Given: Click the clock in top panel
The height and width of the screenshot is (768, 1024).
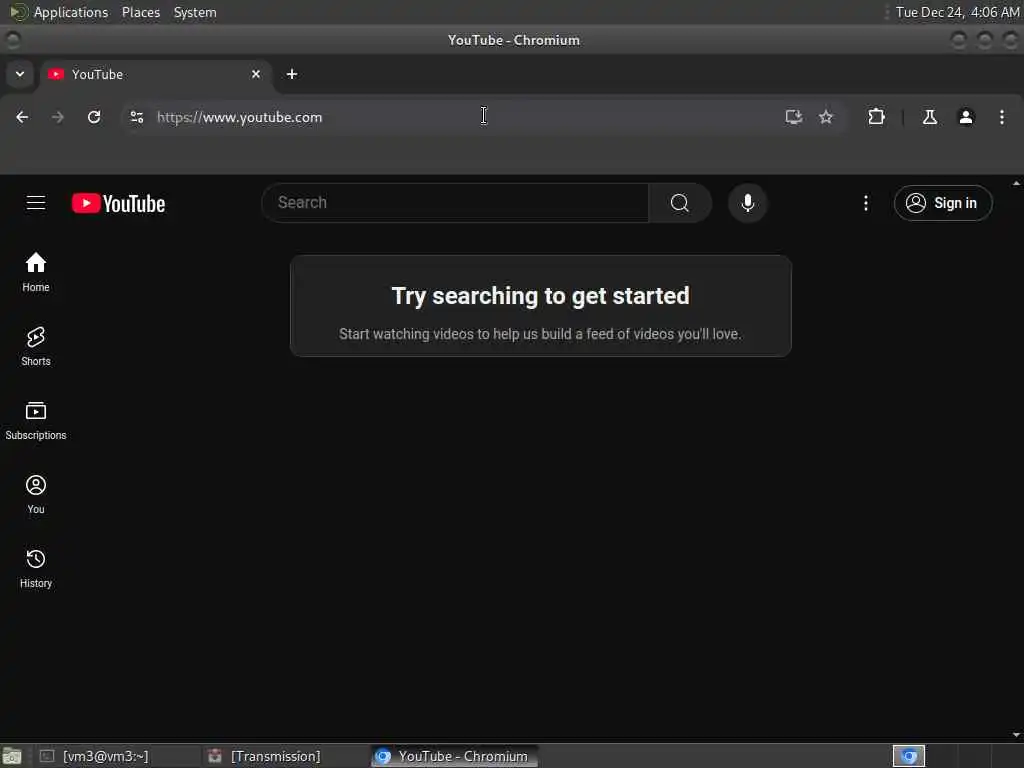Looking at the screenshot, I should click(957, 12).
